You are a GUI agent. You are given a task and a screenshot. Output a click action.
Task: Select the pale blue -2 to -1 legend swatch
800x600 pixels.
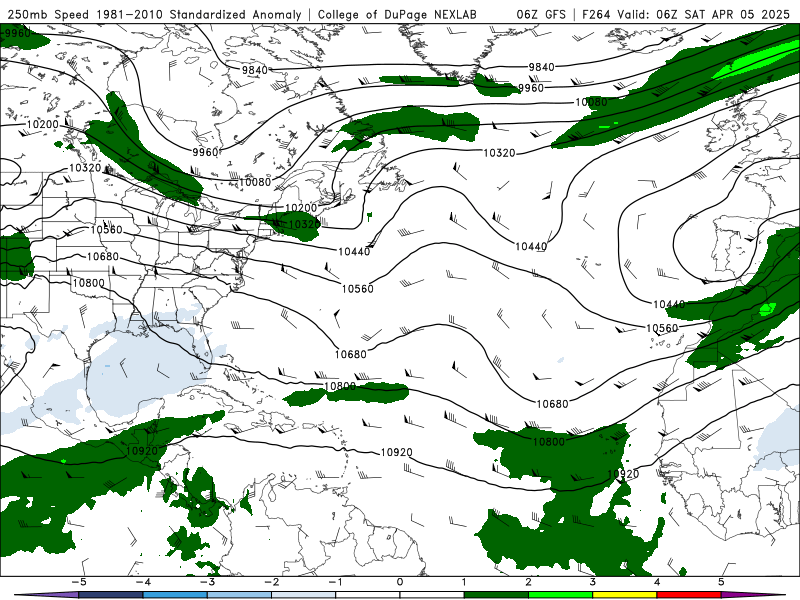click(x=304, y=595)
